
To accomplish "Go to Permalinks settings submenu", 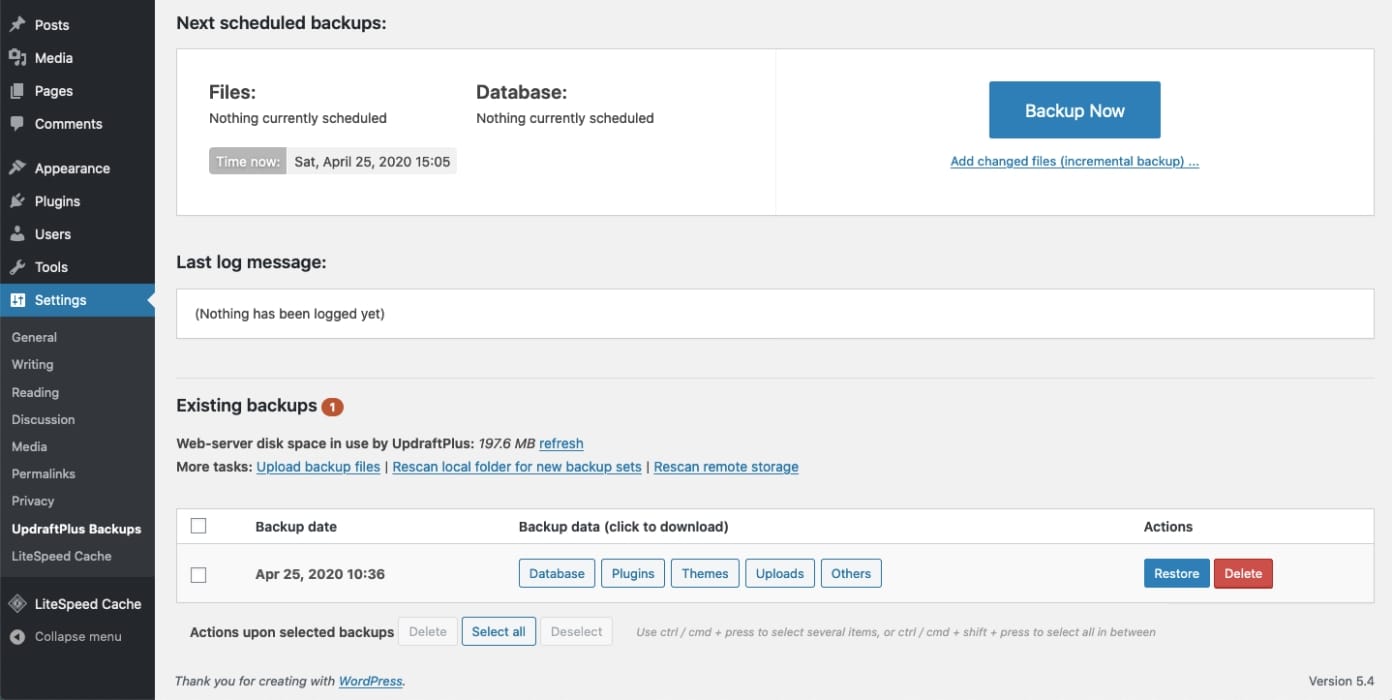I will (x=43, y=474).
